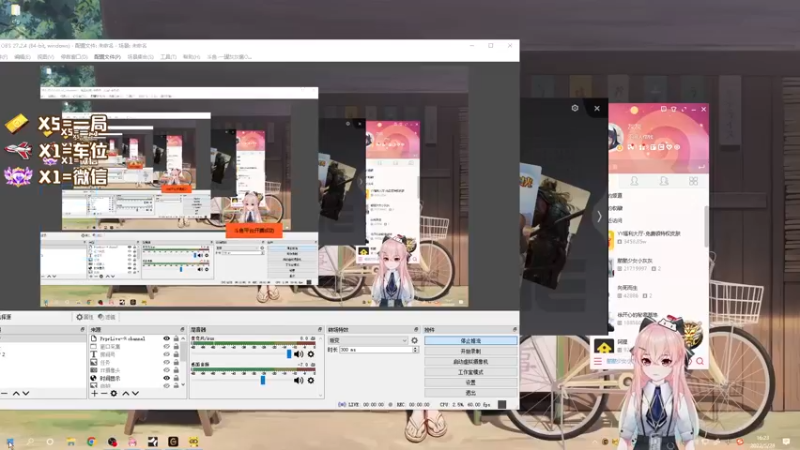The height and width of the screenshot is (450, 800).
Task: Adjust the transition duration stepper arrows
Action: point(415,349)
